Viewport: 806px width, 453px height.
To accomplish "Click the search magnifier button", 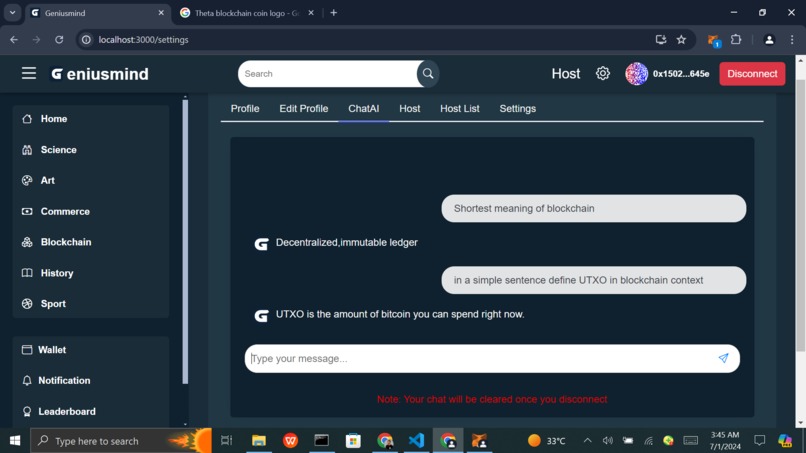I will pos(428,74).
